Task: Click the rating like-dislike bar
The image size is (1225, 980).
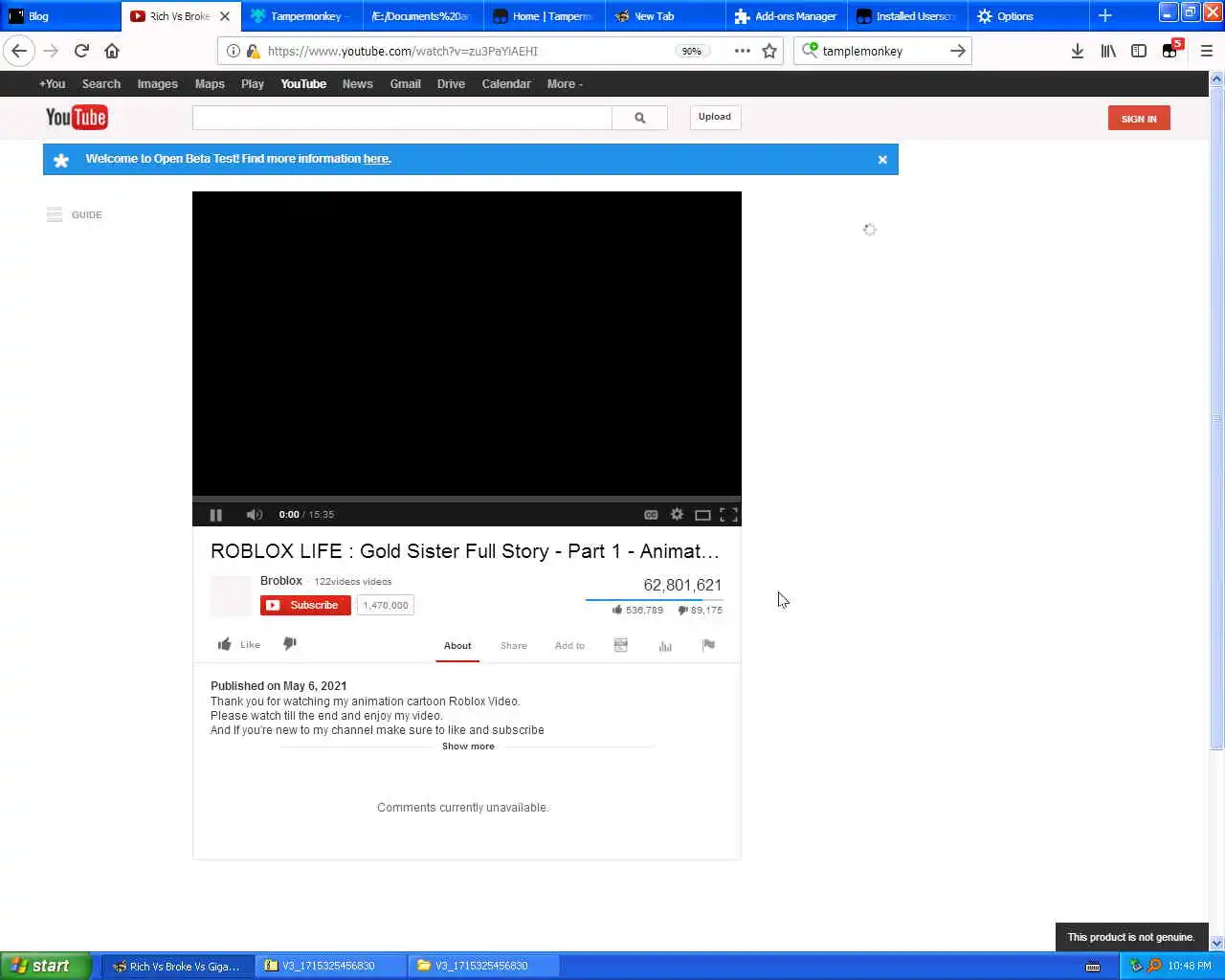Action: click(x=654, y=600)
